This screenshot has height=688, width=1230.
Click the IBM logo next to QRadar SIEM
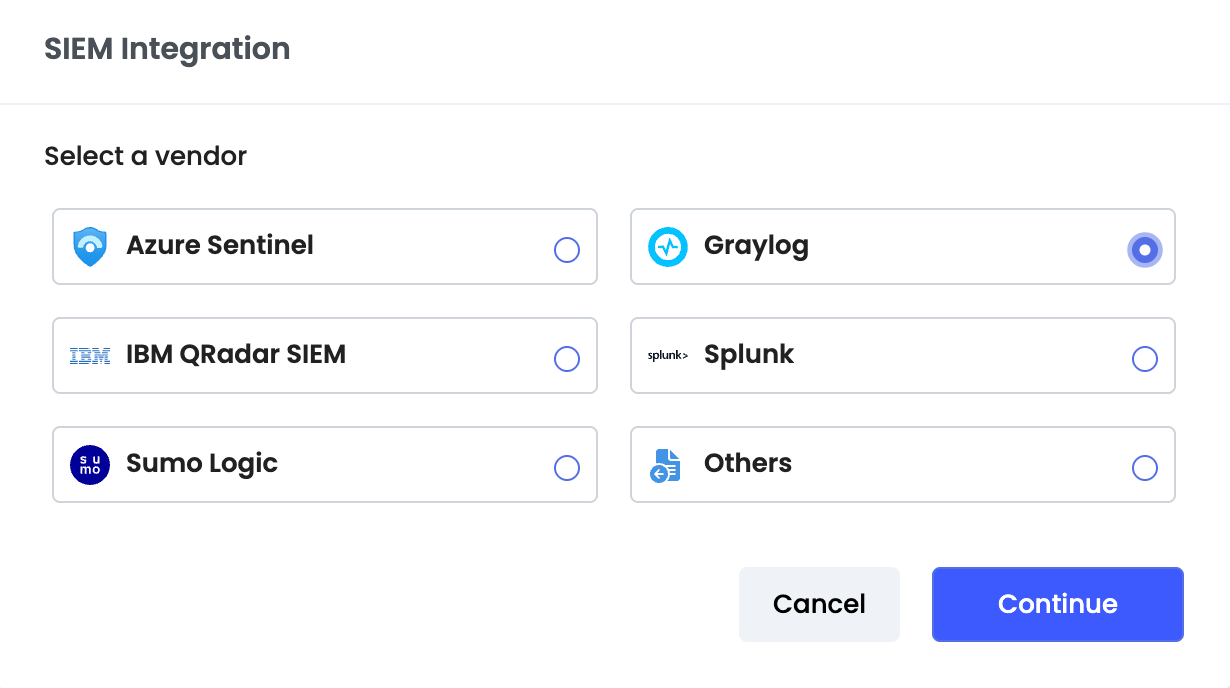pos(90,355)
